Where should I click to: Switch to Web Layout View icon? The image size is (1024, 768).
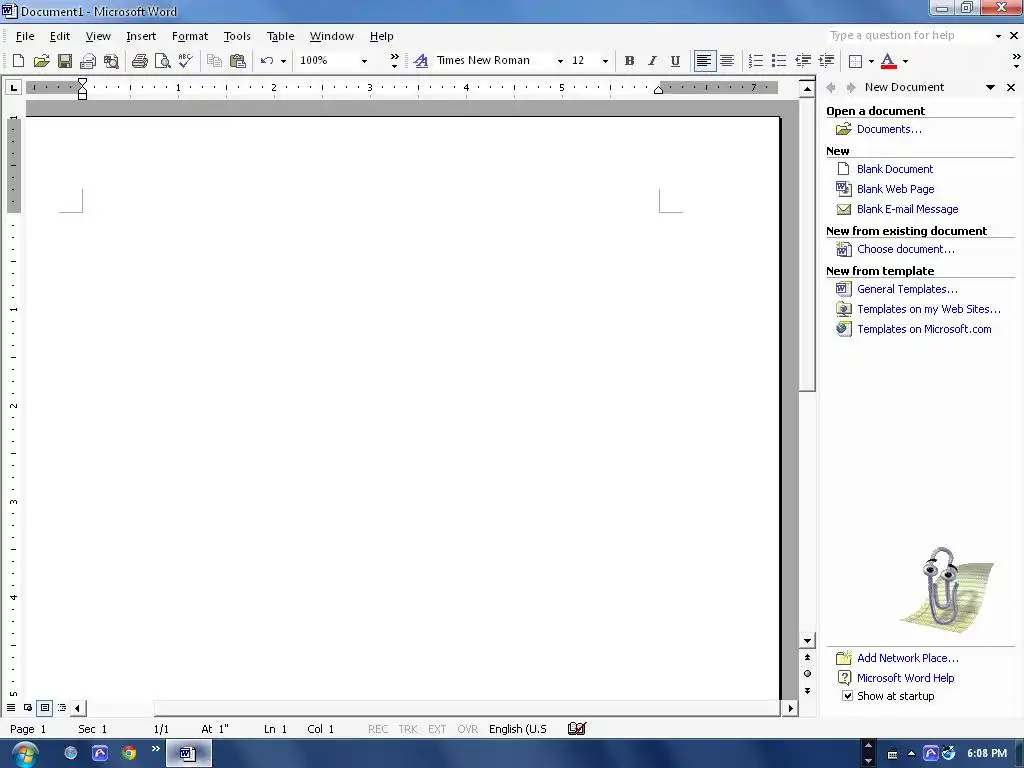click(x=28, y=707)
